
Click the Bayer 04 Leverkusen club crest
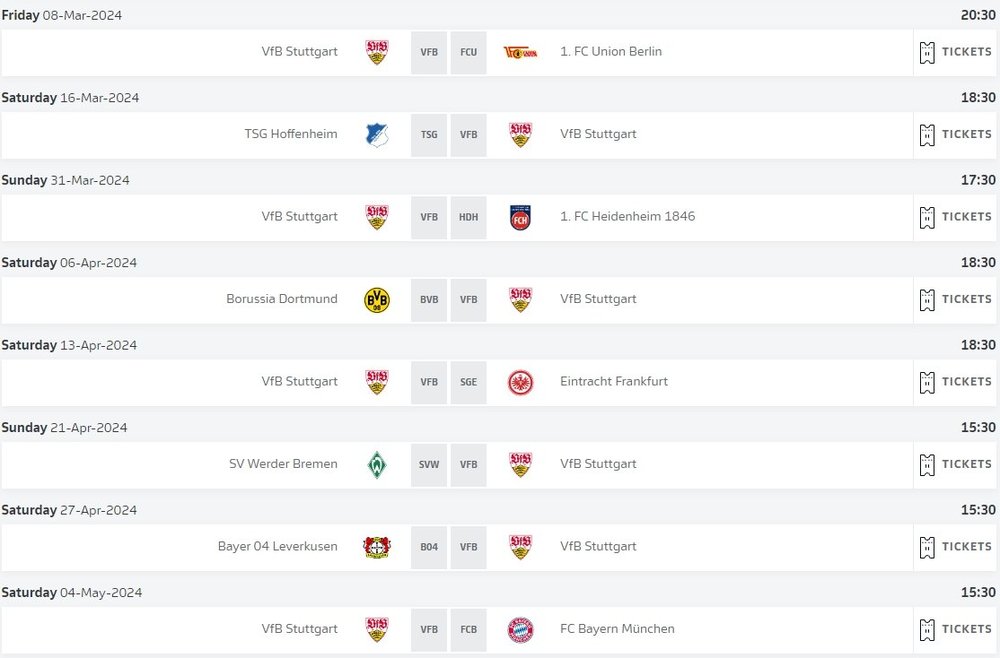(x=377, y=546)
